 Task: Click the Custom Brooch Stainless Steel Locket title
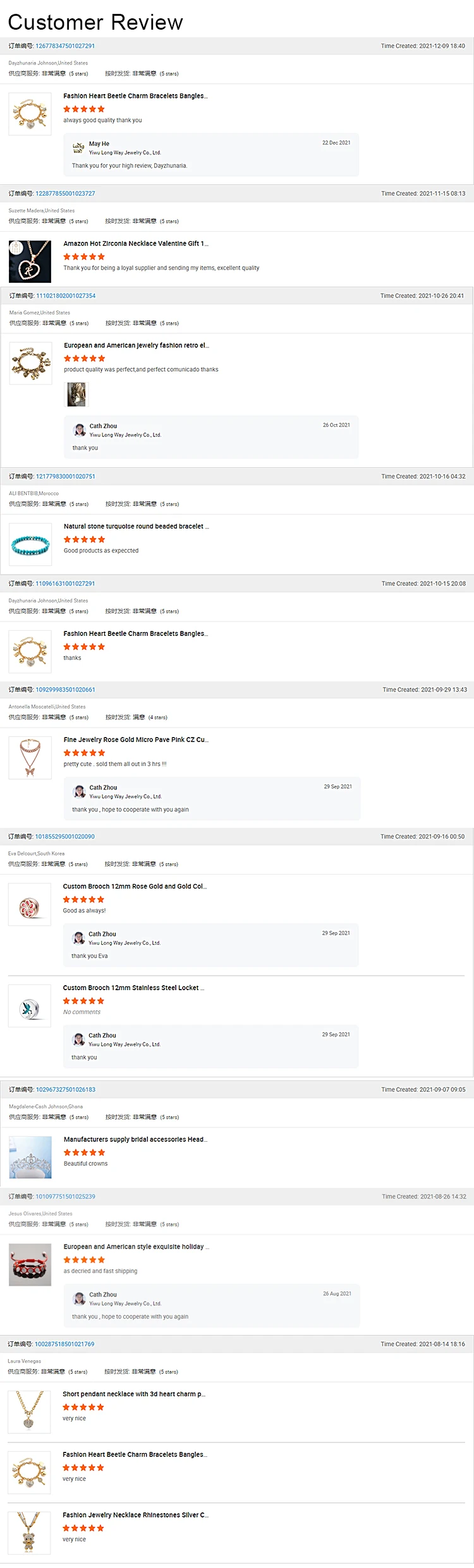[x=133, y=988]
